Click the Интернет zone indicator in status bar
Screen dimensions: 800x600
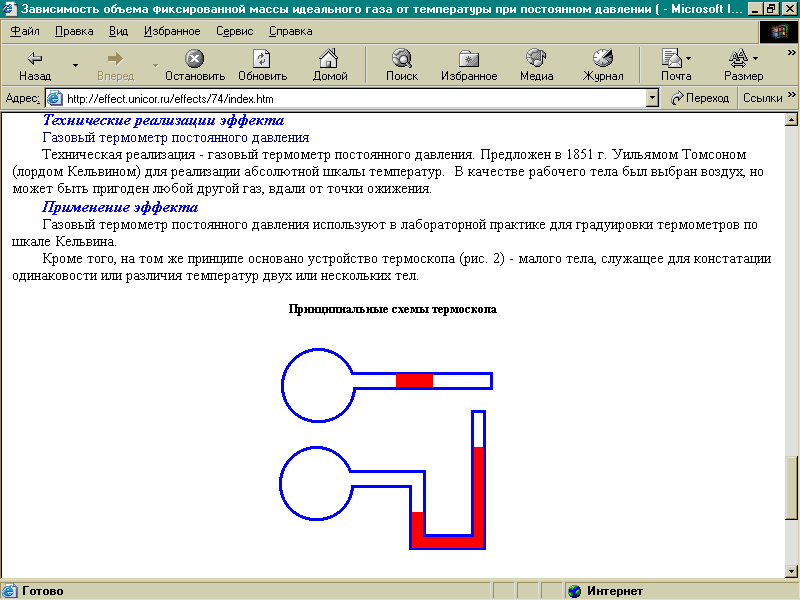[605, 591]
